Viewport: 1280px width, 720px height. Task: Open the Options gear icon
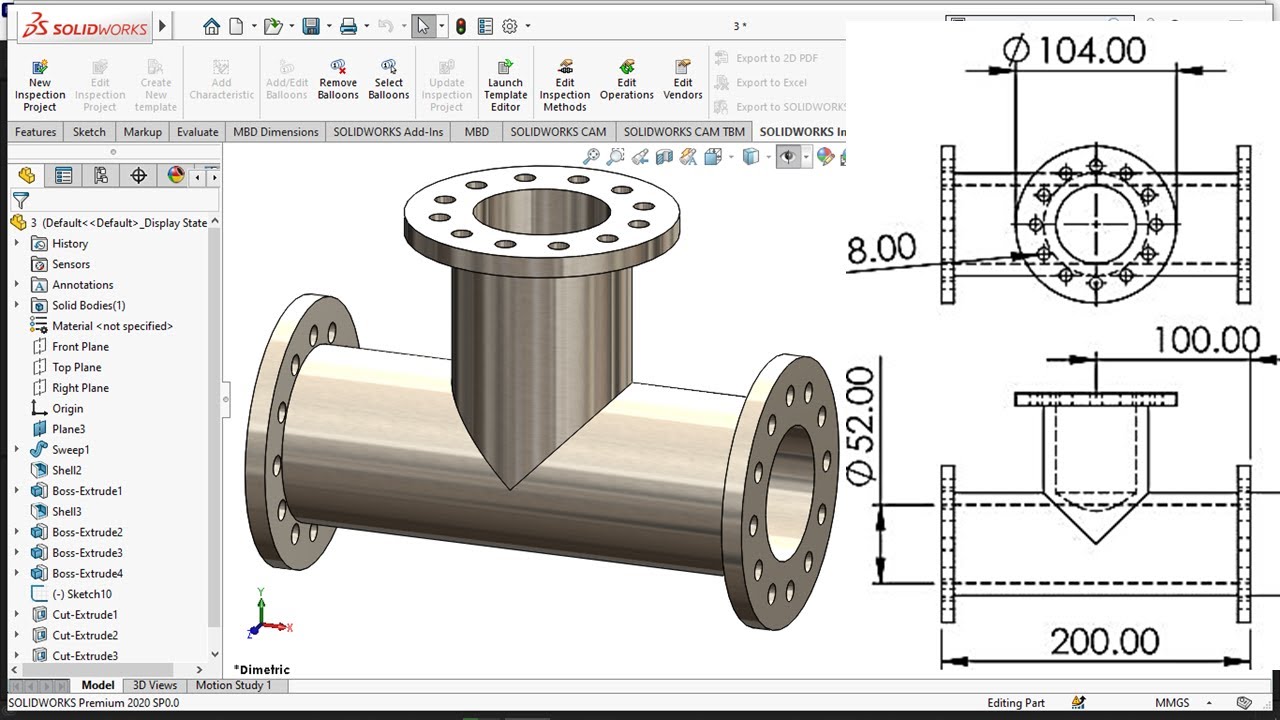(510, 27)
